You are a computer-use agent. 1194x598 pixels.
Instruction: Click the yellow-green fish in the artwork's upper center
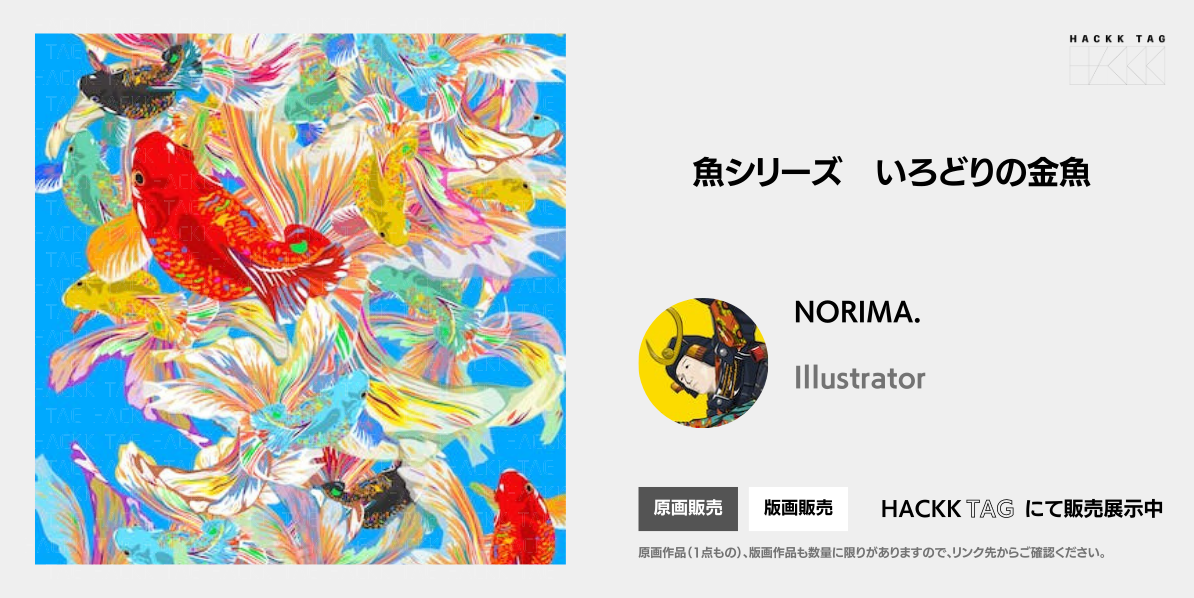(382, 190)
